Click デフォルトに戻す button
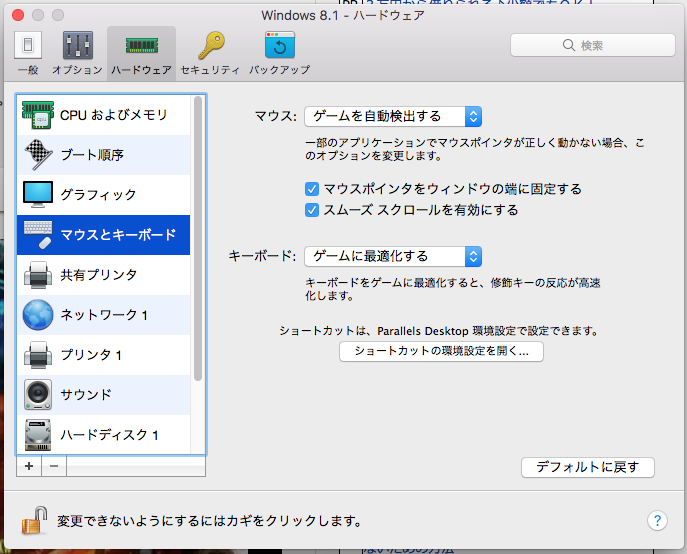The height and width of the screenshot is (554, 687). click(x=588, y=468)
